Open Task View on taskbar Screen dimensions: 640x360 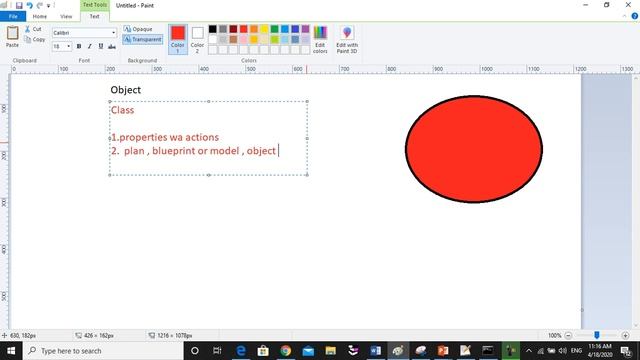point(217,351)
